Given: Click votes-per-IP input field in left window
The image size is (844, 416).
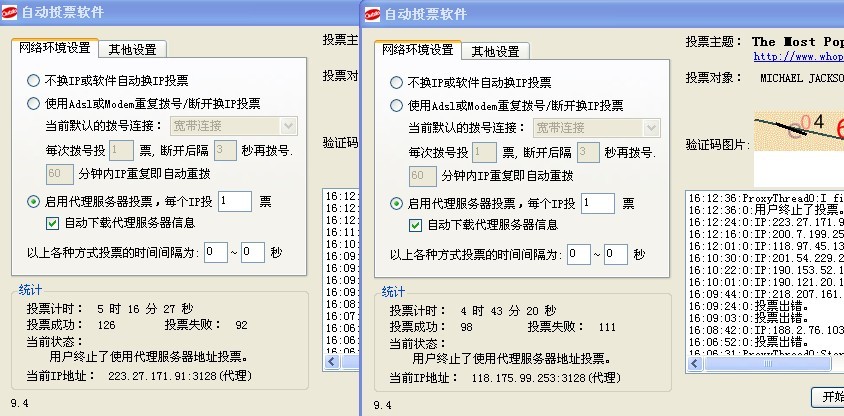Looking at the screenshot, I should tap(234, 201).
